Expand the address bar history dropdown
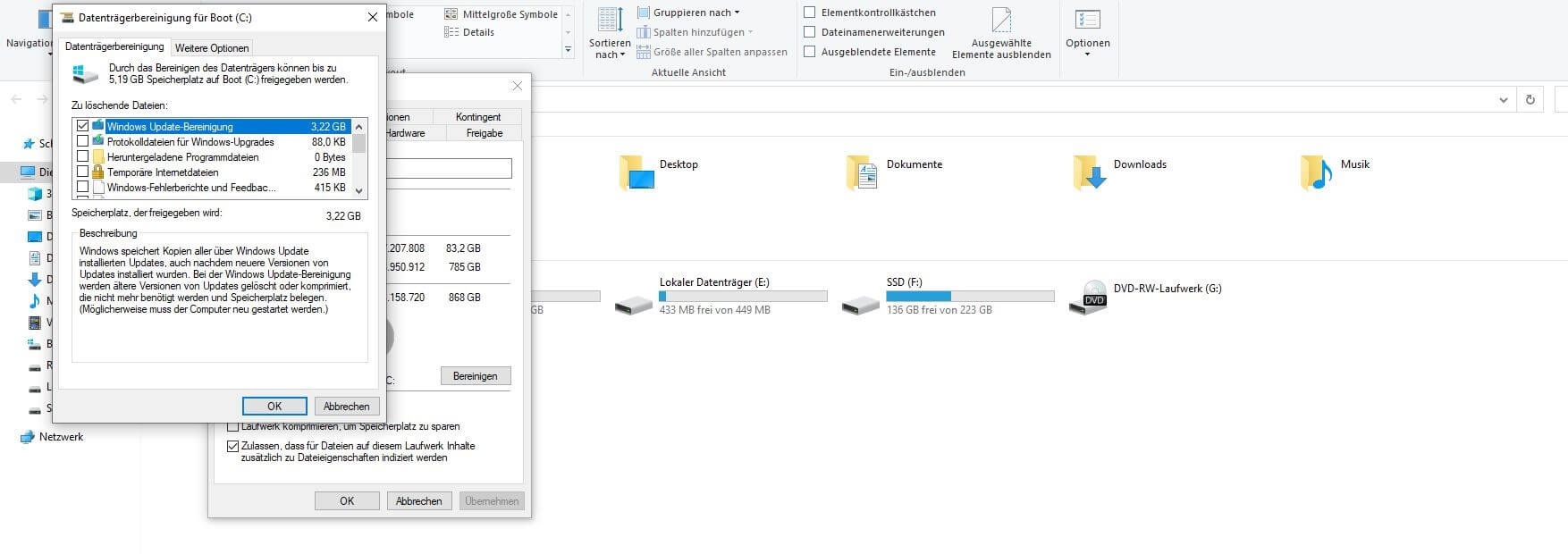The image size is (1568, 554). 1503,99
